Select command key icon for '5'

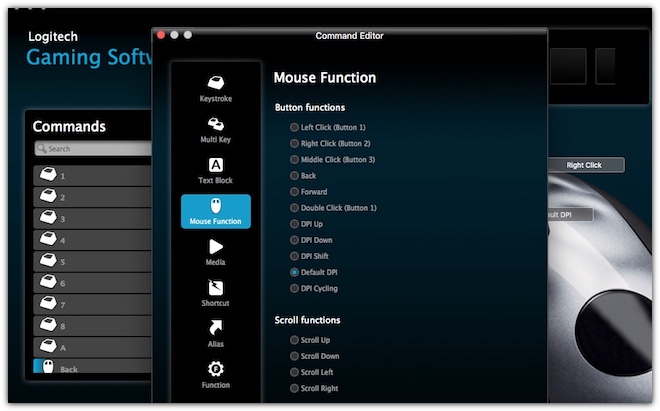(48, 260)
